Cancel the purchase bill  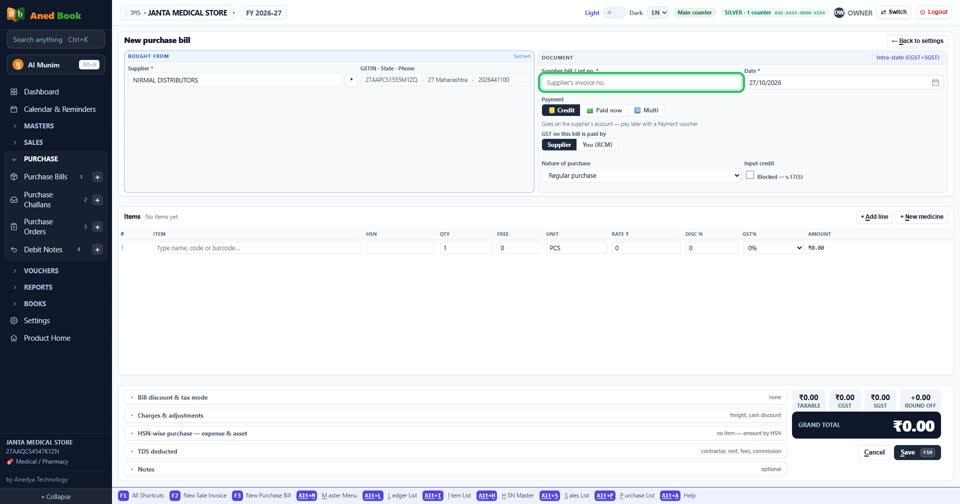click(874, 453)
